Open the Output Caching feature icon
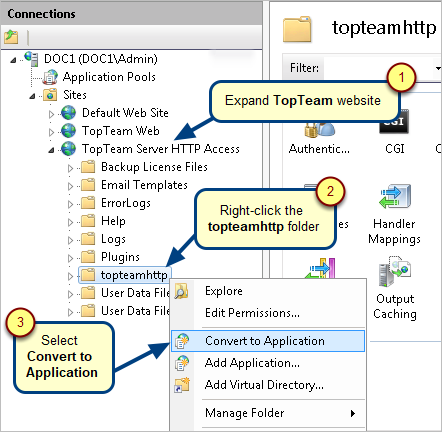The width and height of the screenshot is (442, 432). [x=395, y=272]
